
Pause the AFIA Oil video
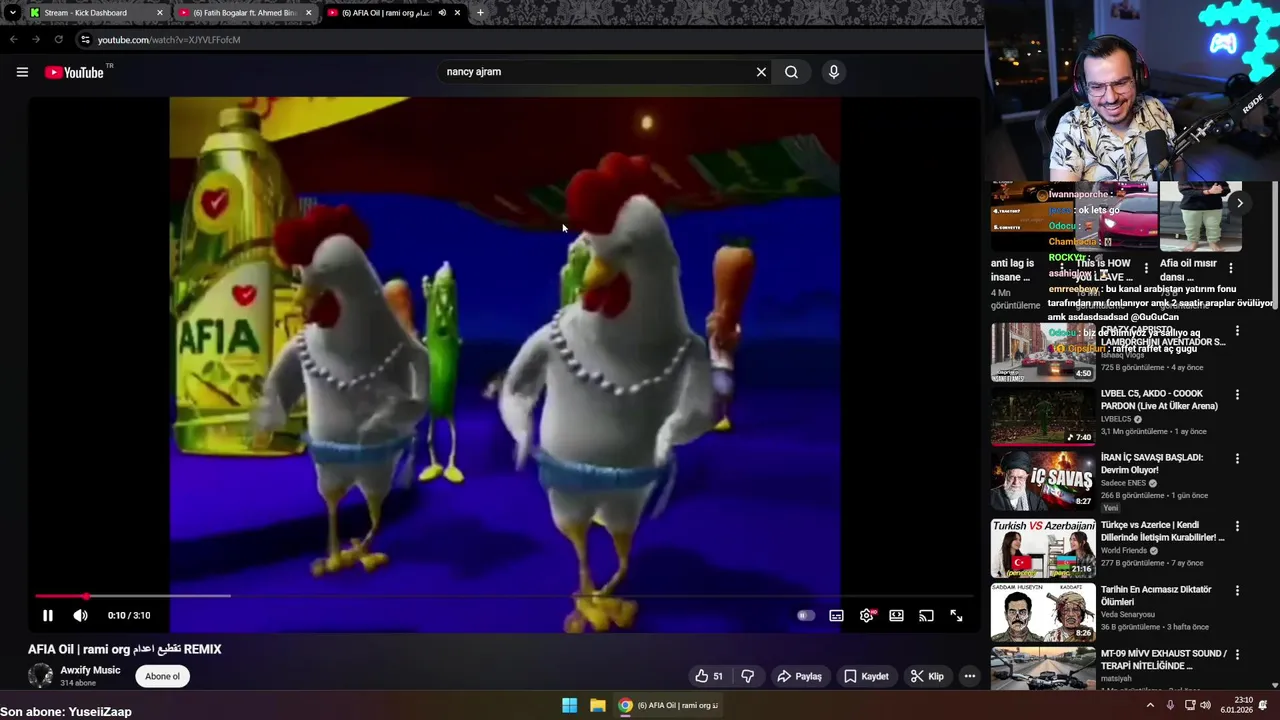click(47, 616)
